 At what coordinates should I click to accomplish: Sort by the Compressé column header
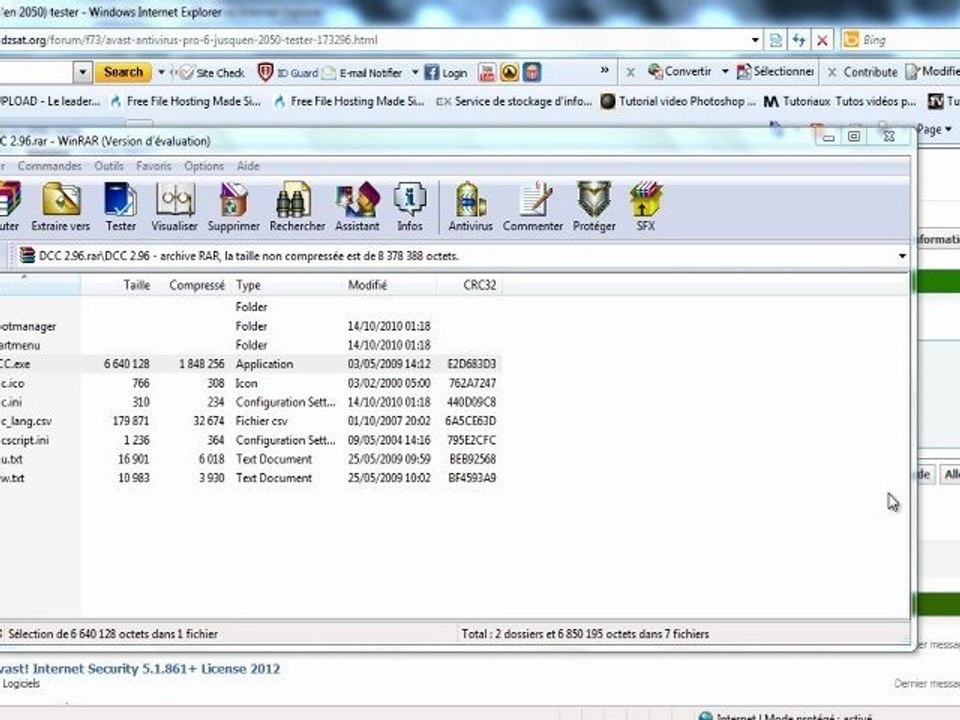pyautogui.click(x=197, y=285)
